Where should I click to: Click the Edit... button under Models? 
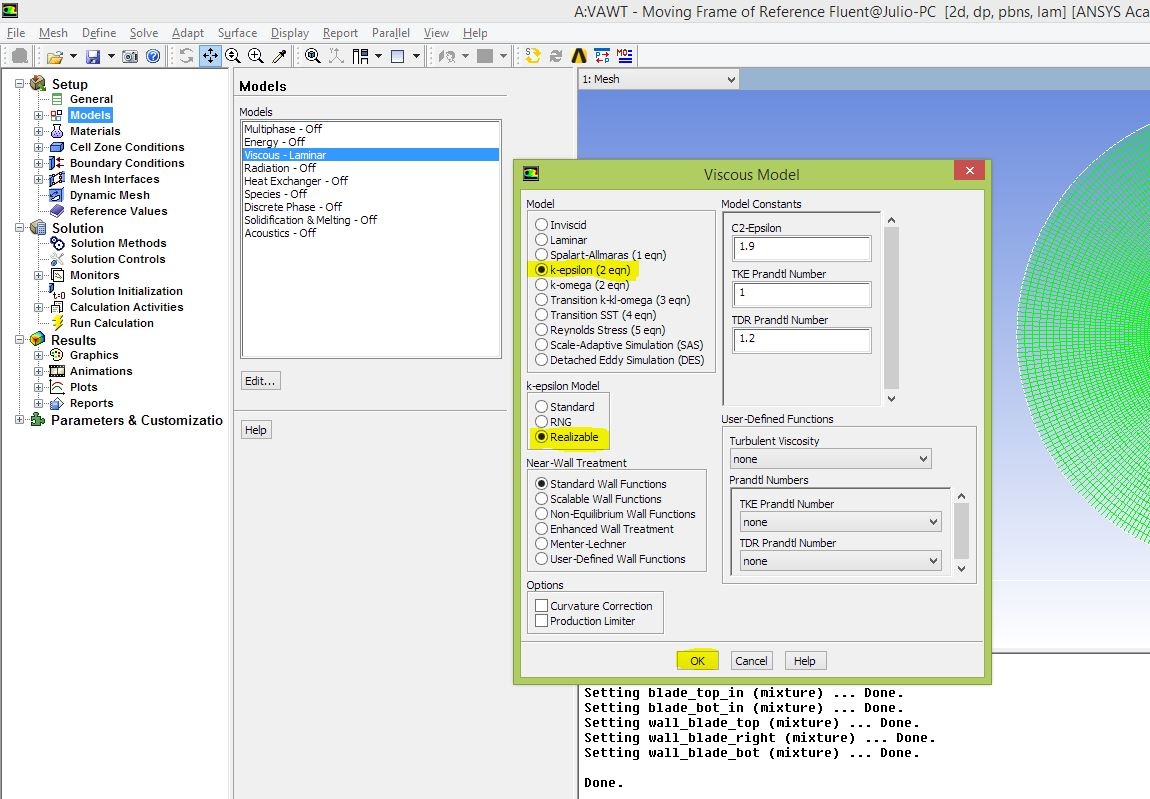(260, 382)
